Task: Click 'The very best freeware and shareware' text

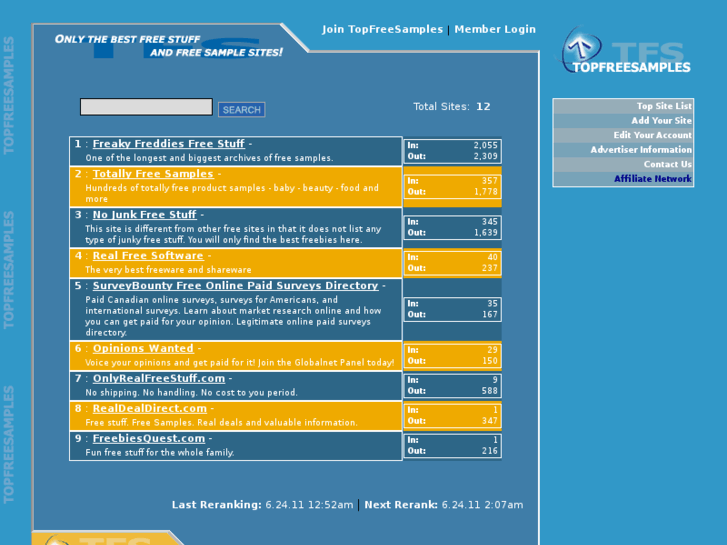Action: 168,270
